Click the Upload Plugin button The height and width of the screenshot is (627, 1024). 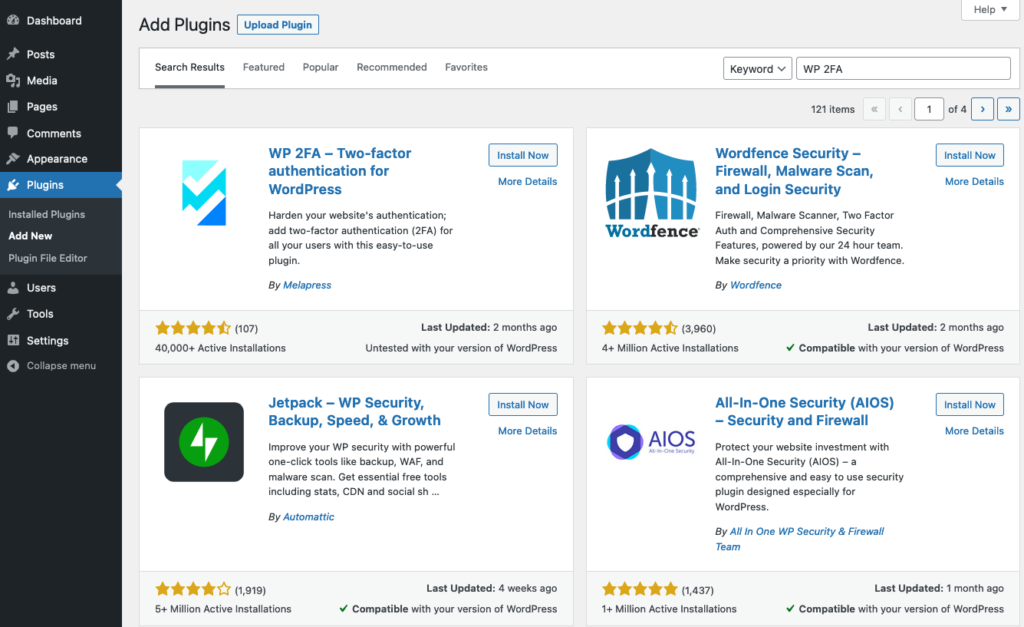[278, 25]
